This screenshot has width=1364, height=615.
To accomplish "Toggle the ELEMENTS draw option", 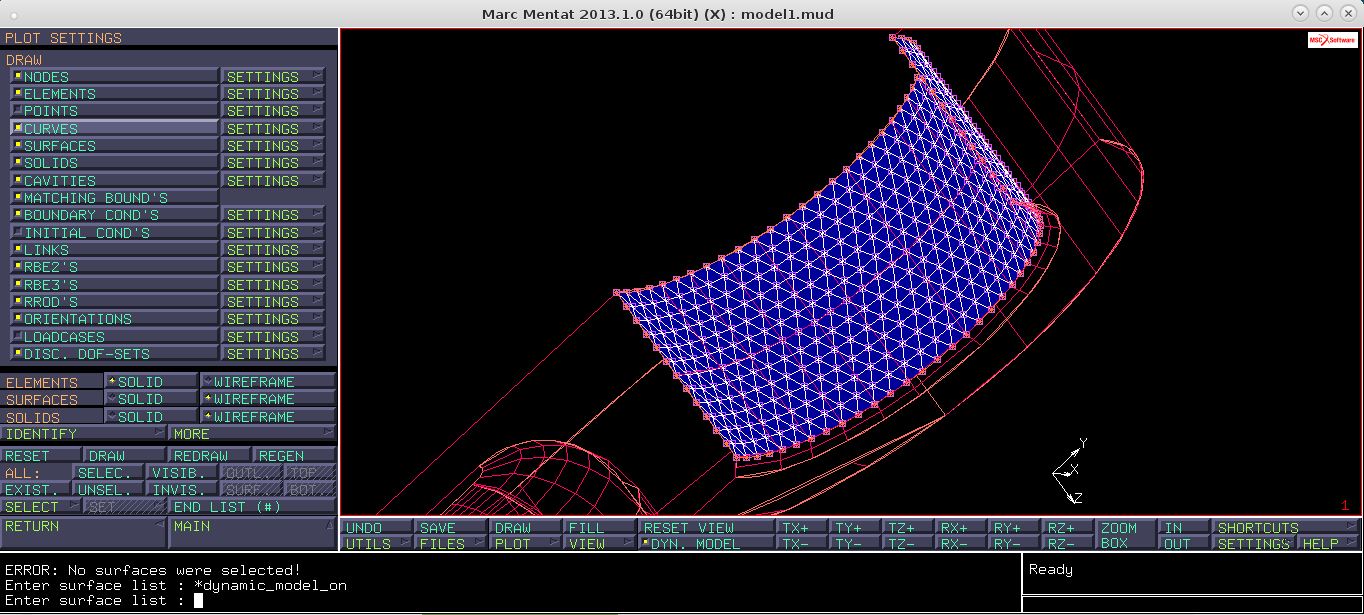I will tap(115, 94).
